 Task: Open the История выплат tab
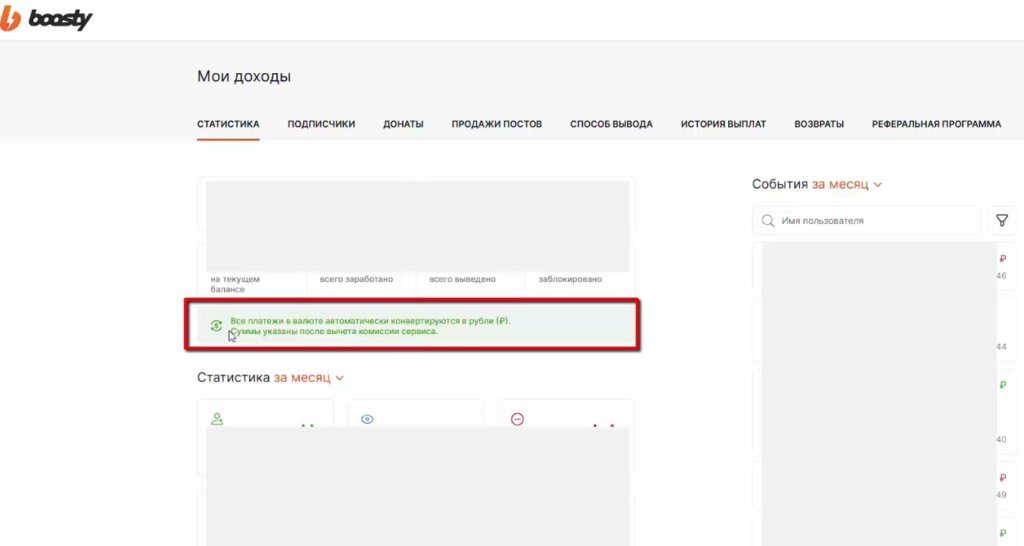(723, 124)
